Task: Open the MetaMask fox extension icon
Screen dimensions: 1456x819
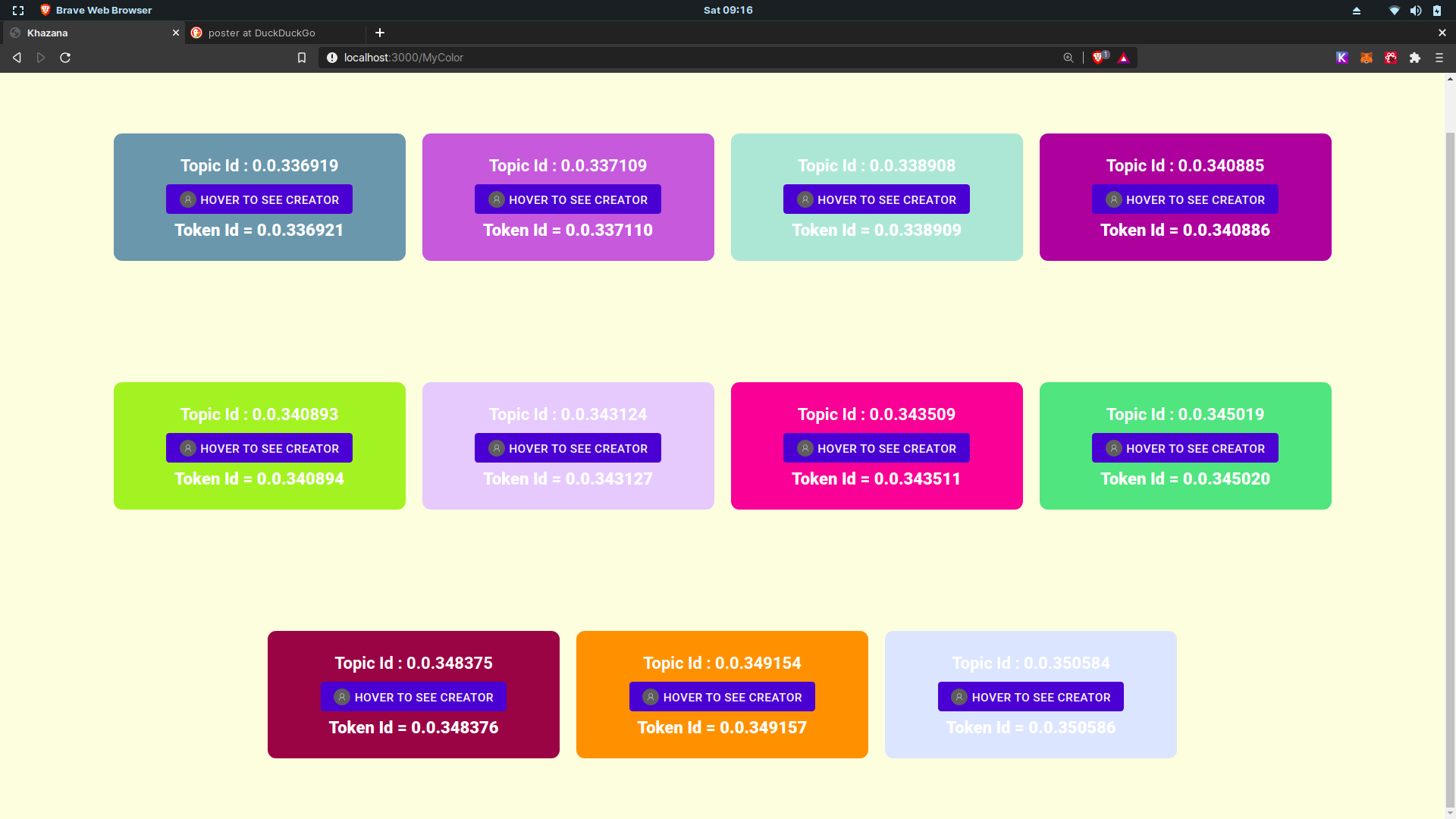Action: click(1367, 58)
